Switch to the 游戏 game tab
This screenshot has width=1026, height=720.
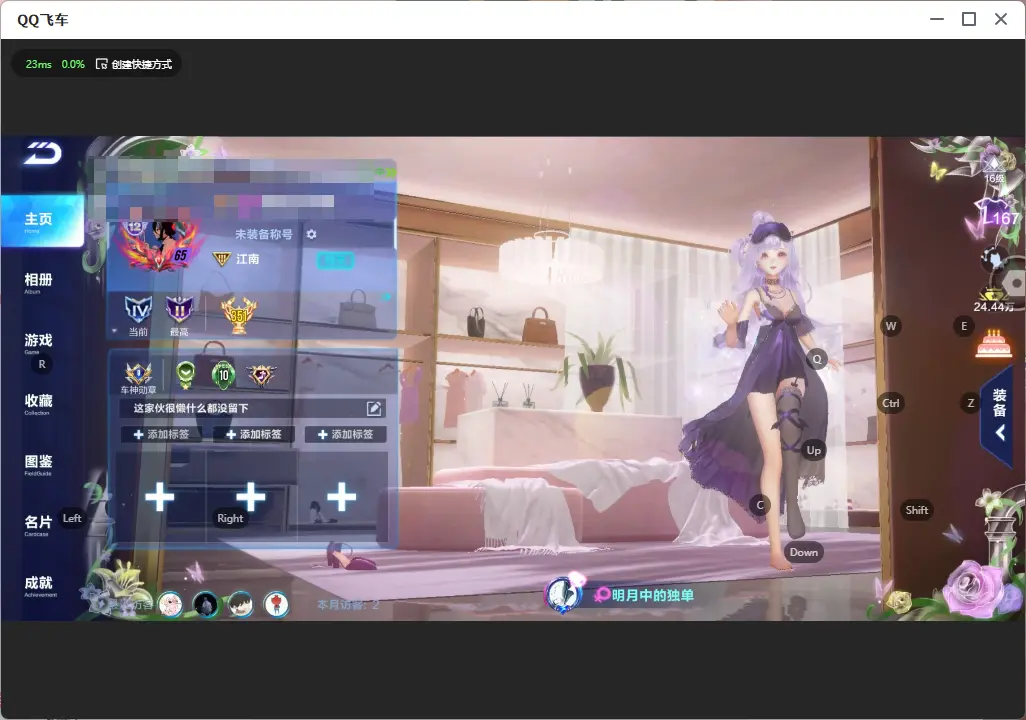pos(38,342)
